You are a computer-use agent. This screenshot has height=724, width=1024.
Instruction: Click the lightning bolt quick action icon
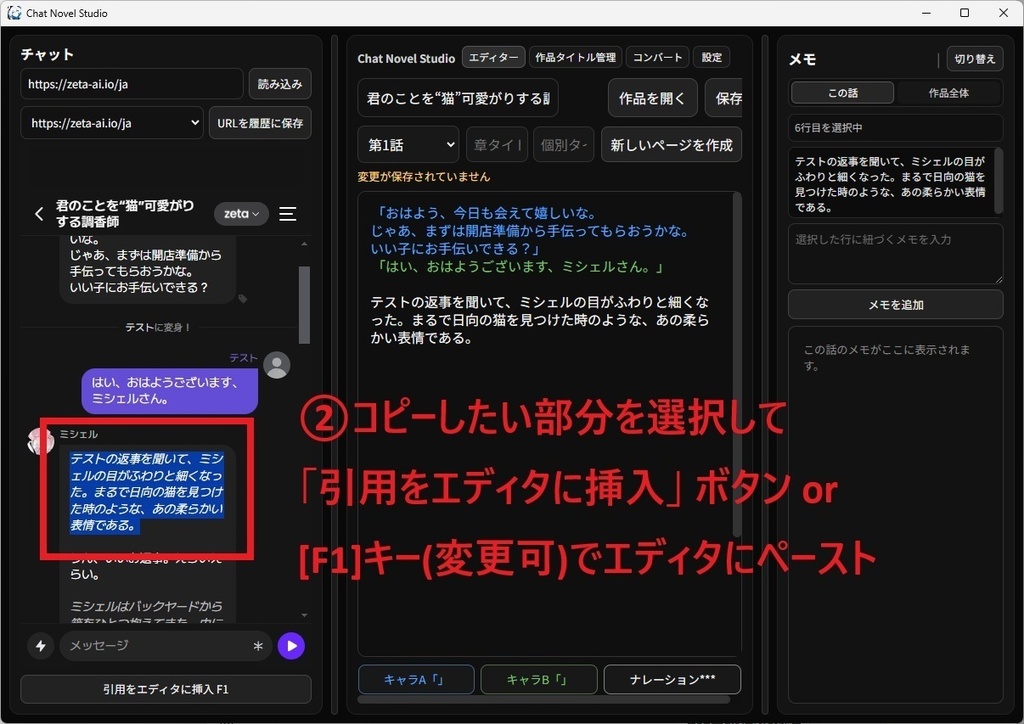point(40,646)
